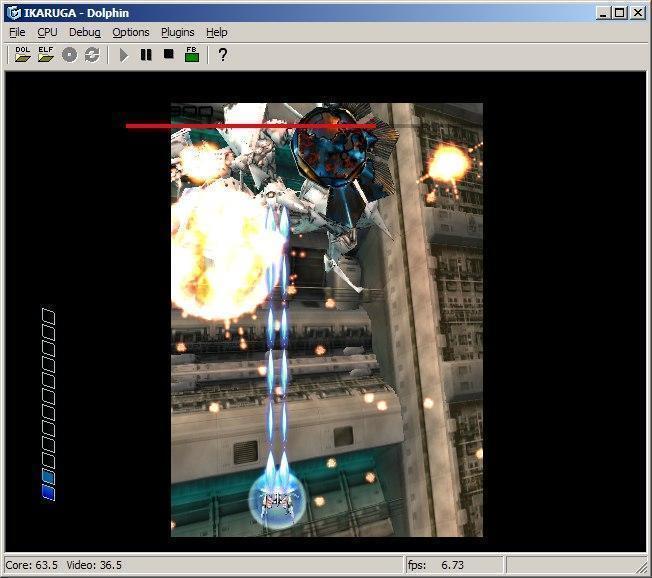
Task: Open the Options menu
Action: tap(130, 32)
